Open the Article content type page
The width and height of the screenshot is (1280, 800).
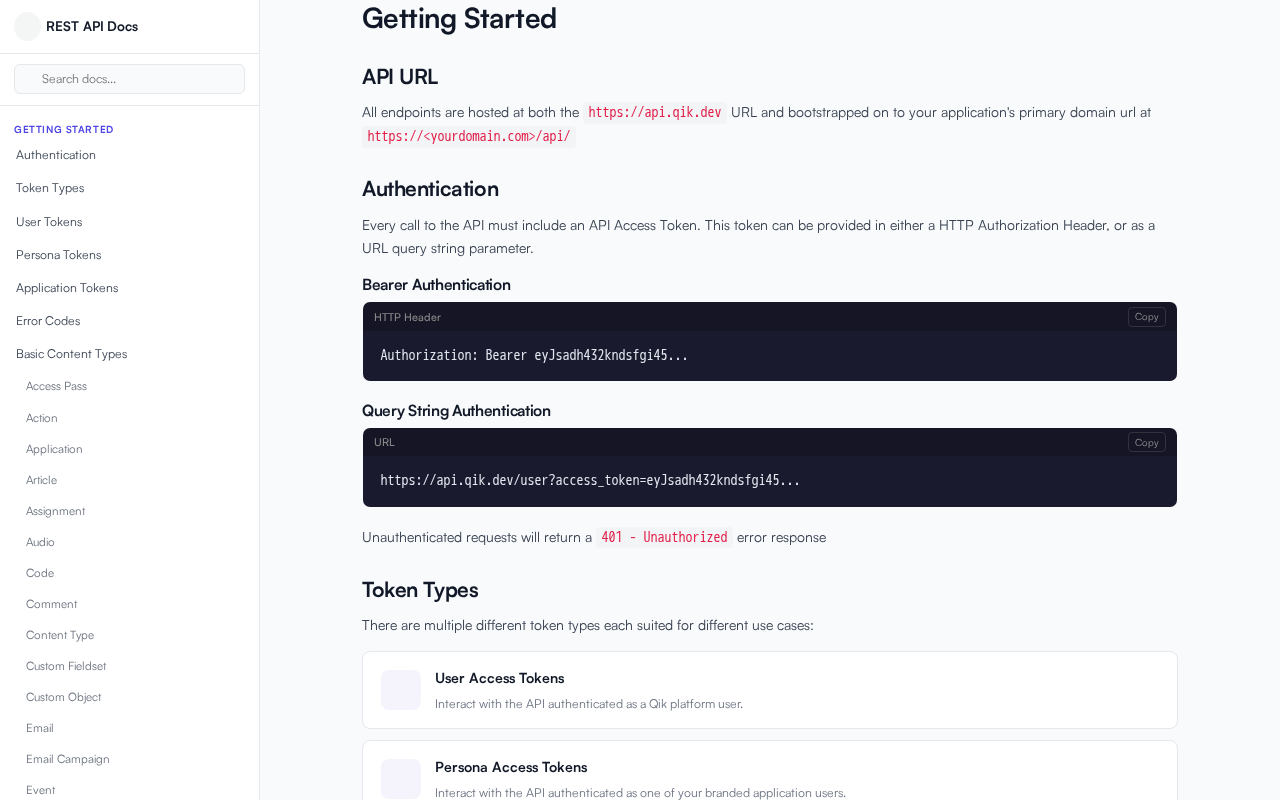point(41,480)
